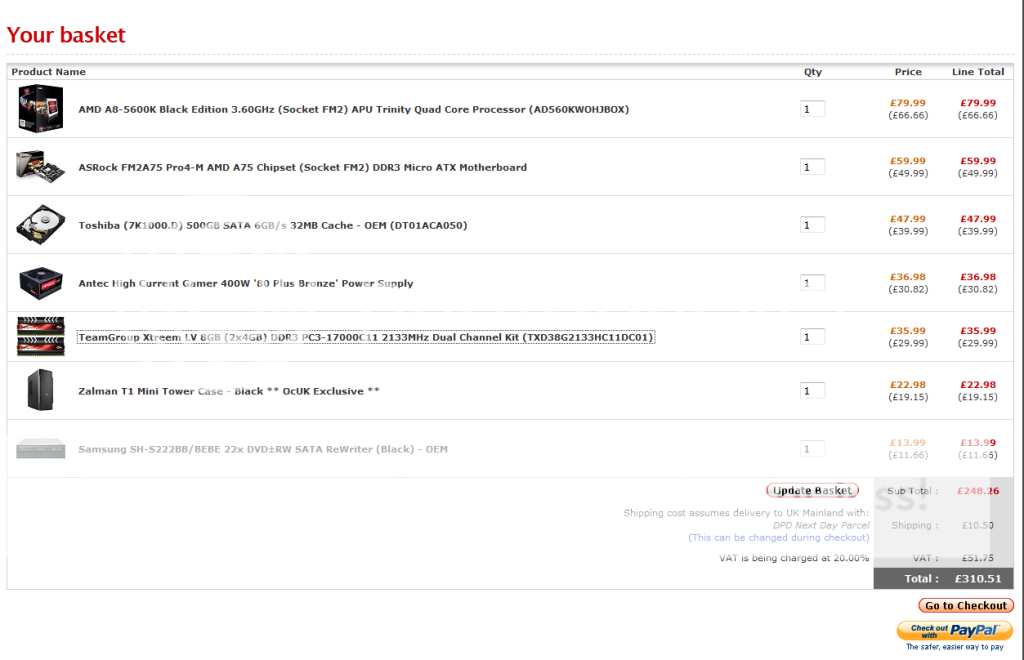This screenshot has width=1024, height=660.
Task: Click the Sub Total £248.26 value
Action: (978, 492)
